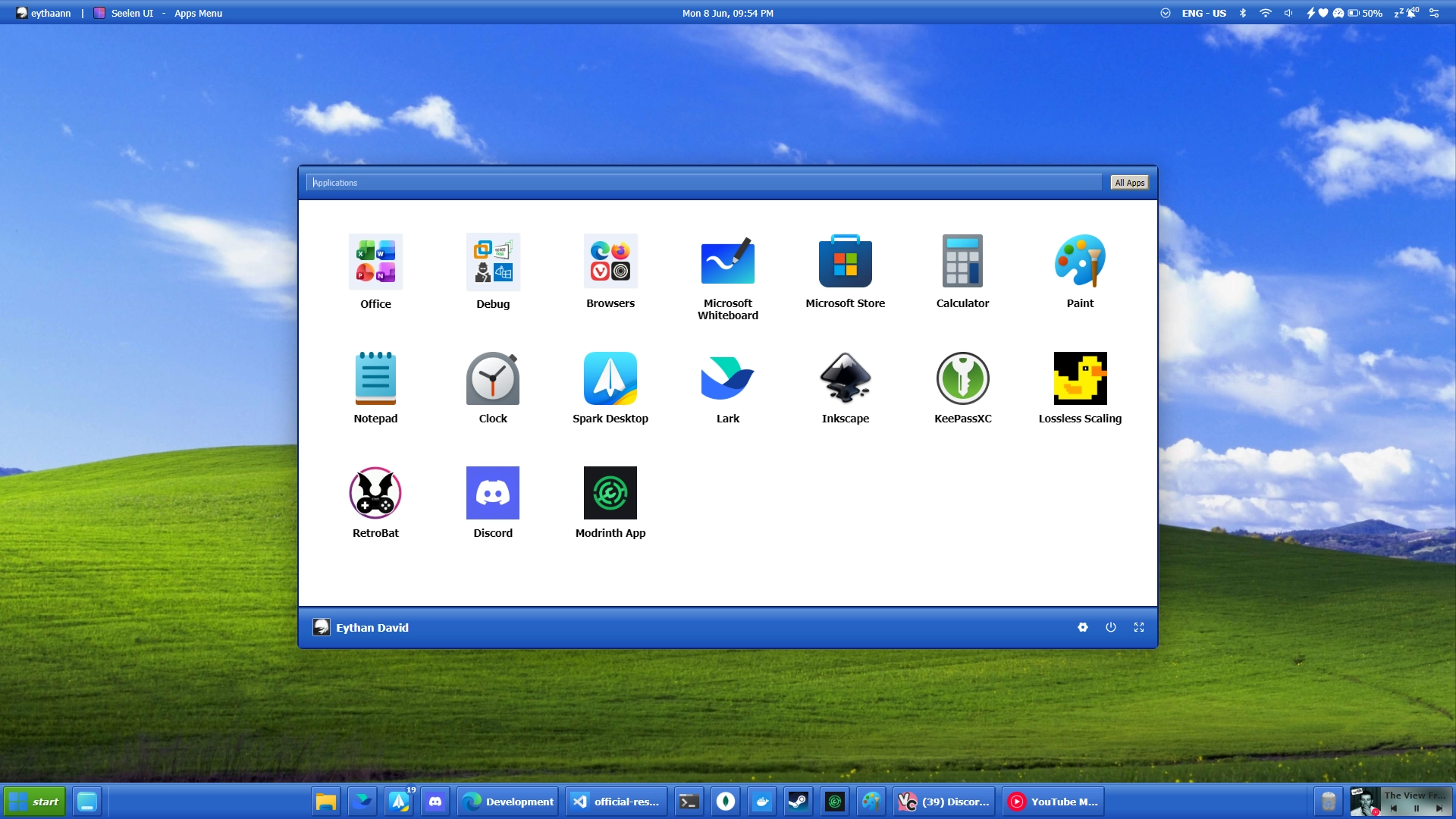Skip to the next track
This screenshot has height=819, width=1456.
1439,808
